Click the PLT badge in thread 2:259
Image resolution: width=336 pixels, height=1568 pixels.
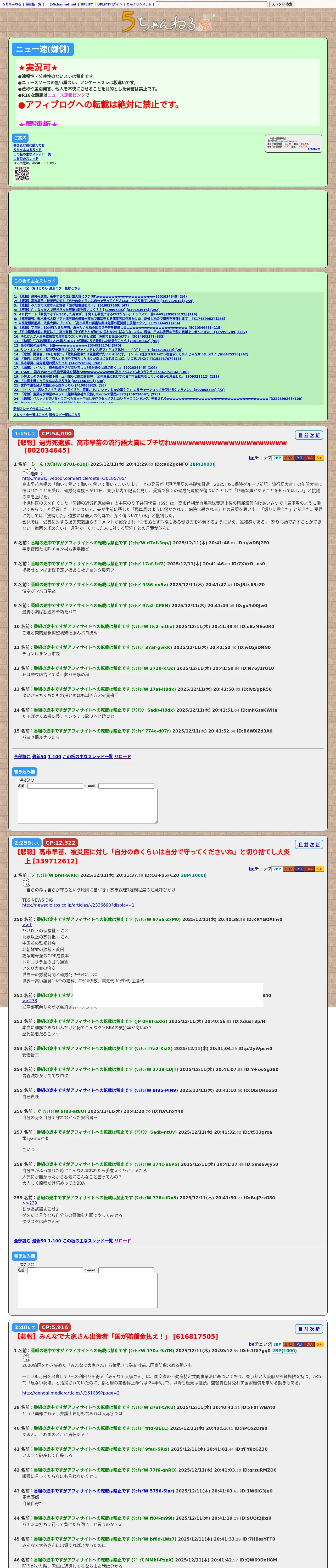(x=299, y=869)
